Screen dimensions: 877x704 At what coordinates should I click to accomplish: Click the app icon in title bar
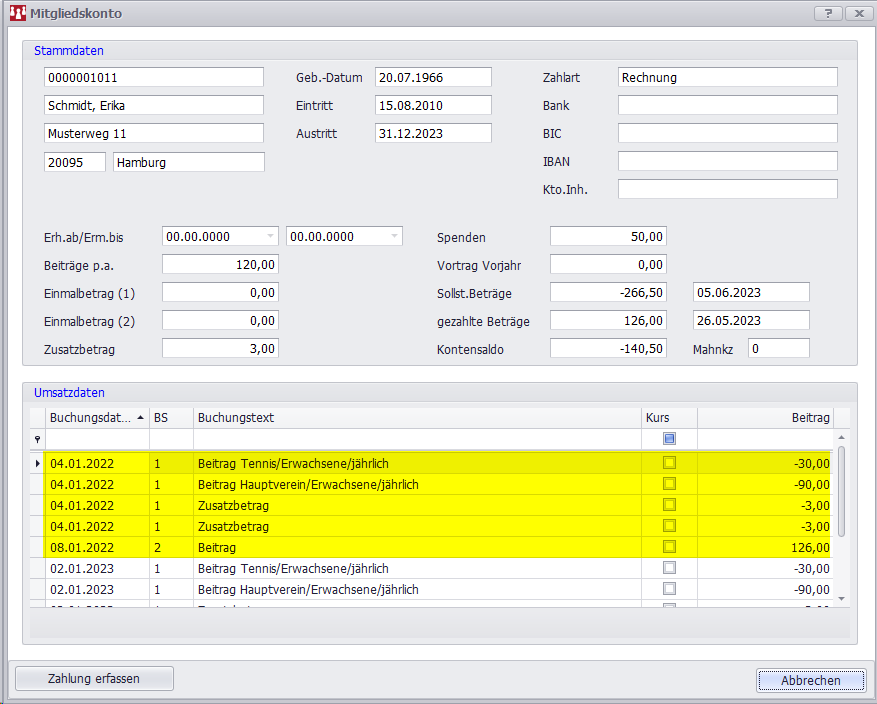click(17, 13)
